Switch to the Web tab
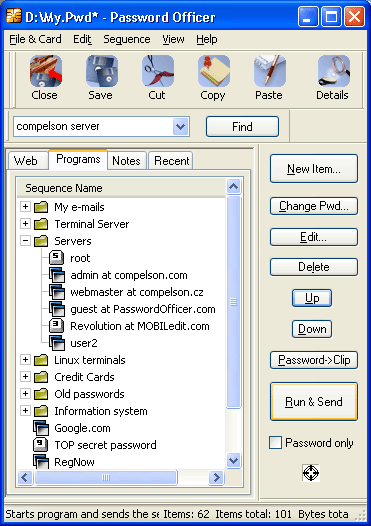Image resolution: width=371 pixels, height=526 pixels. (x=28, y=161)
